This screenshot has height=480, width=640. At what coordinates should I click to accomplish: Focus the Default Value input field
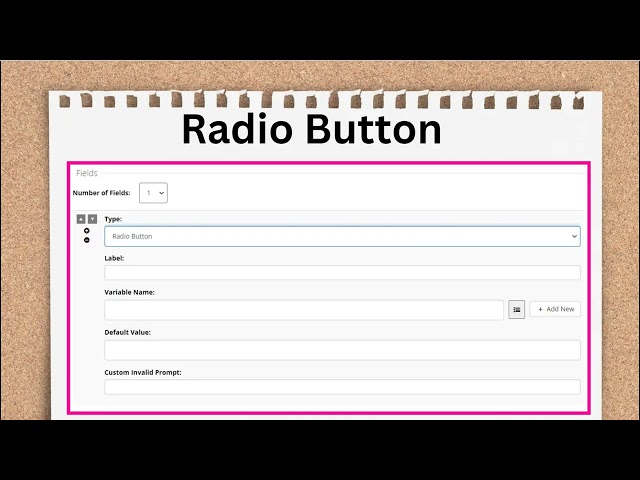click(342, 350)
